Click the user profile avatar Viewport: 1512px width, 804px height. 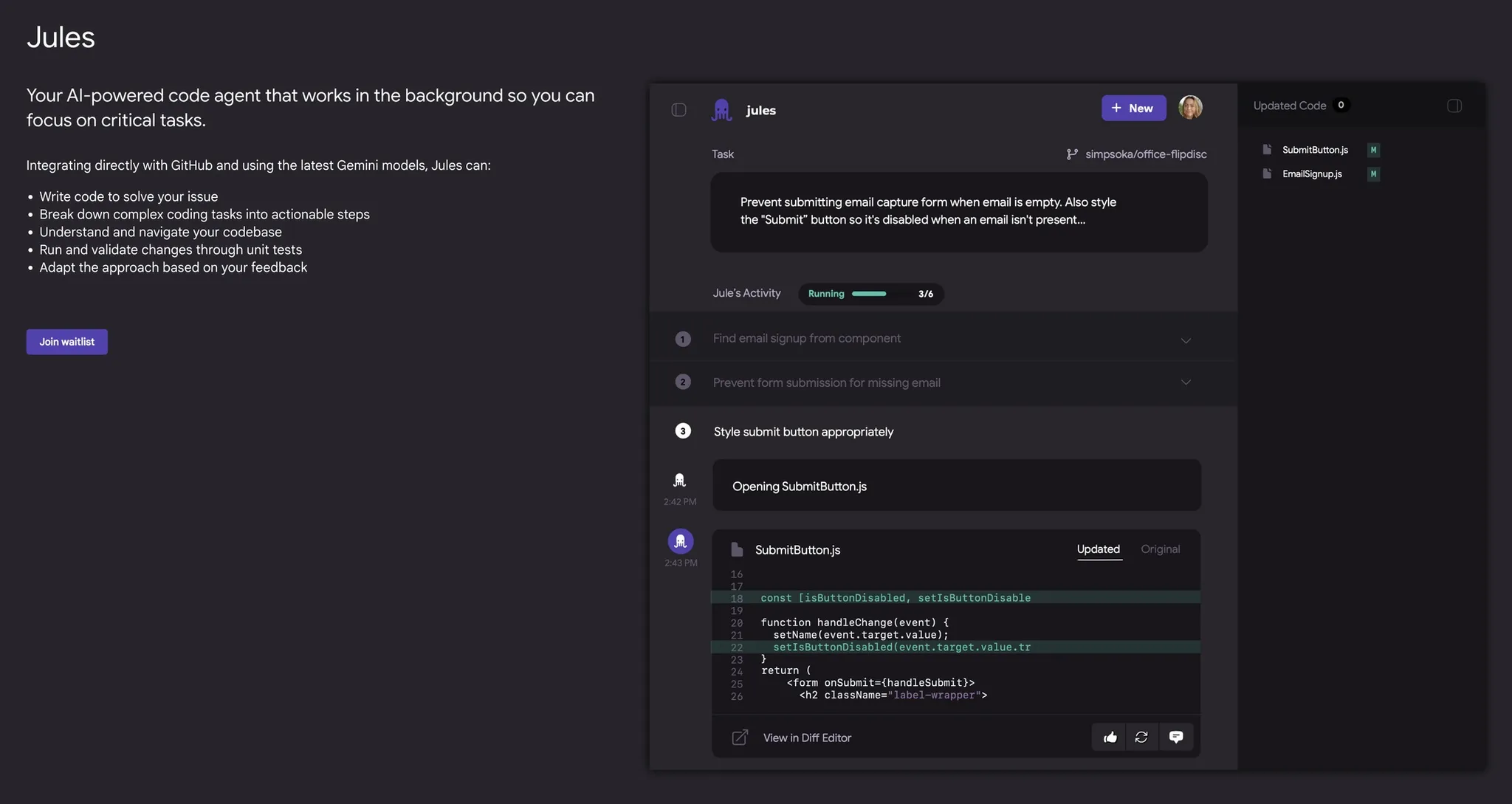point(1190,108)
